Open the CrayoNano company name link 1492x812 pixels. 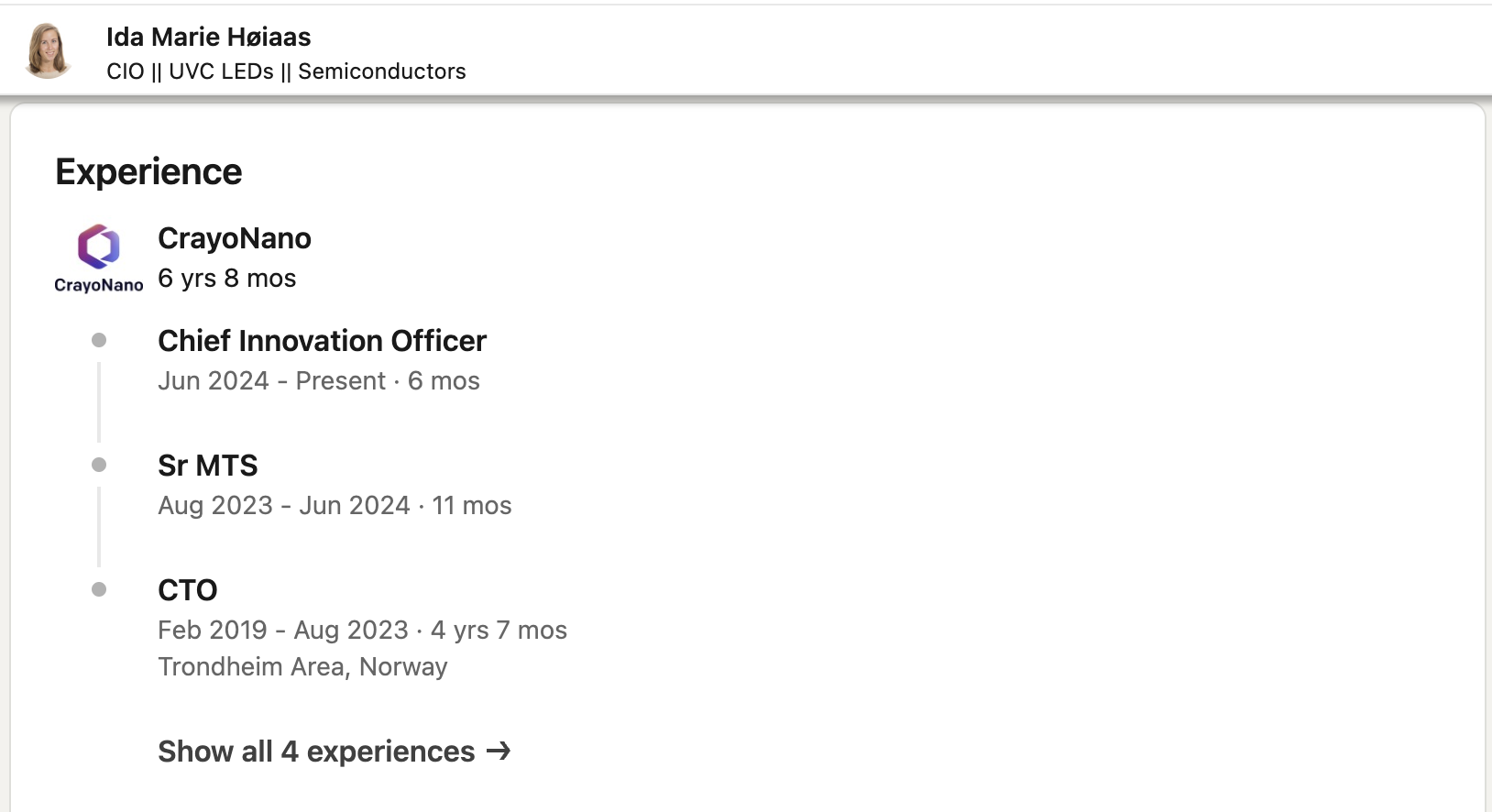235,238
